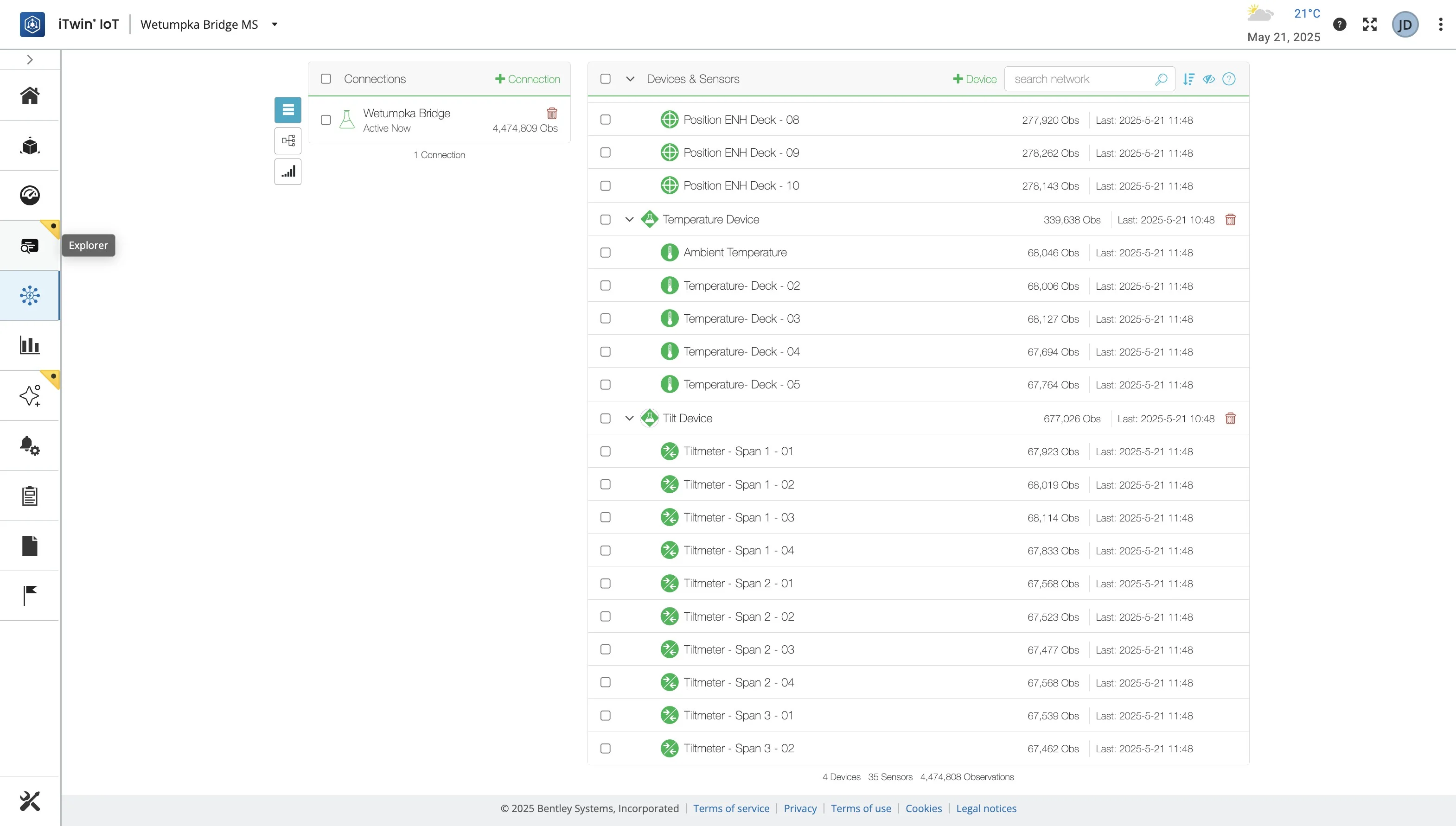Click the bar chart sidebar icon
This screenshot has width=1456, height=826.
[30, 345]
